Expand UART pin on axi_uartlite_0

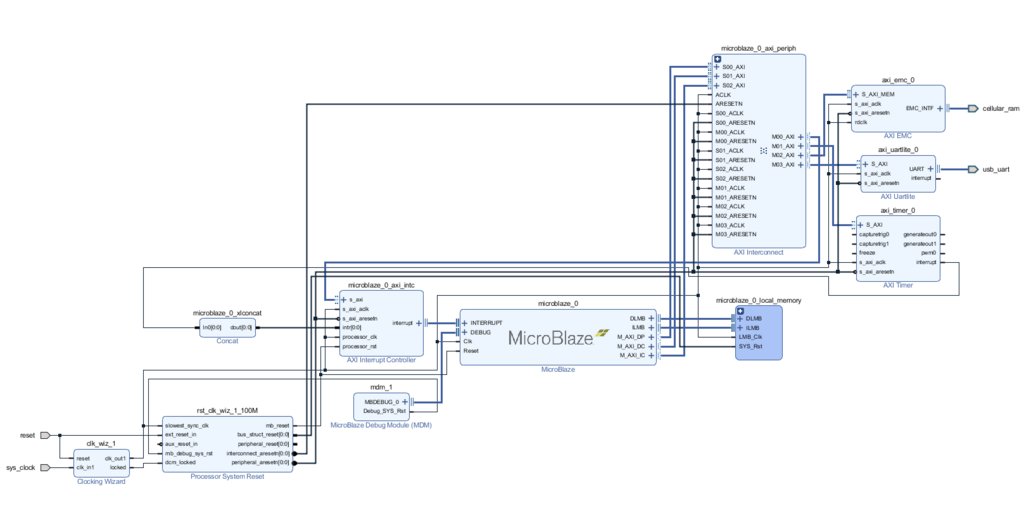[x=931, y=168]
